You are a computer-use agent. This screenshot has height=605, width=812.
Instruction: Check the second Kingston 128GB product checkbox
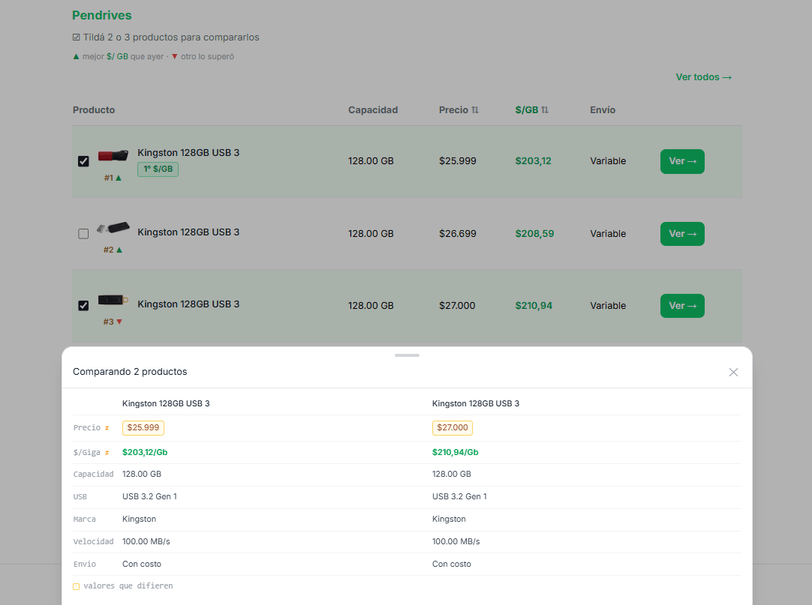pyautogui.click(x=83, y=234)
